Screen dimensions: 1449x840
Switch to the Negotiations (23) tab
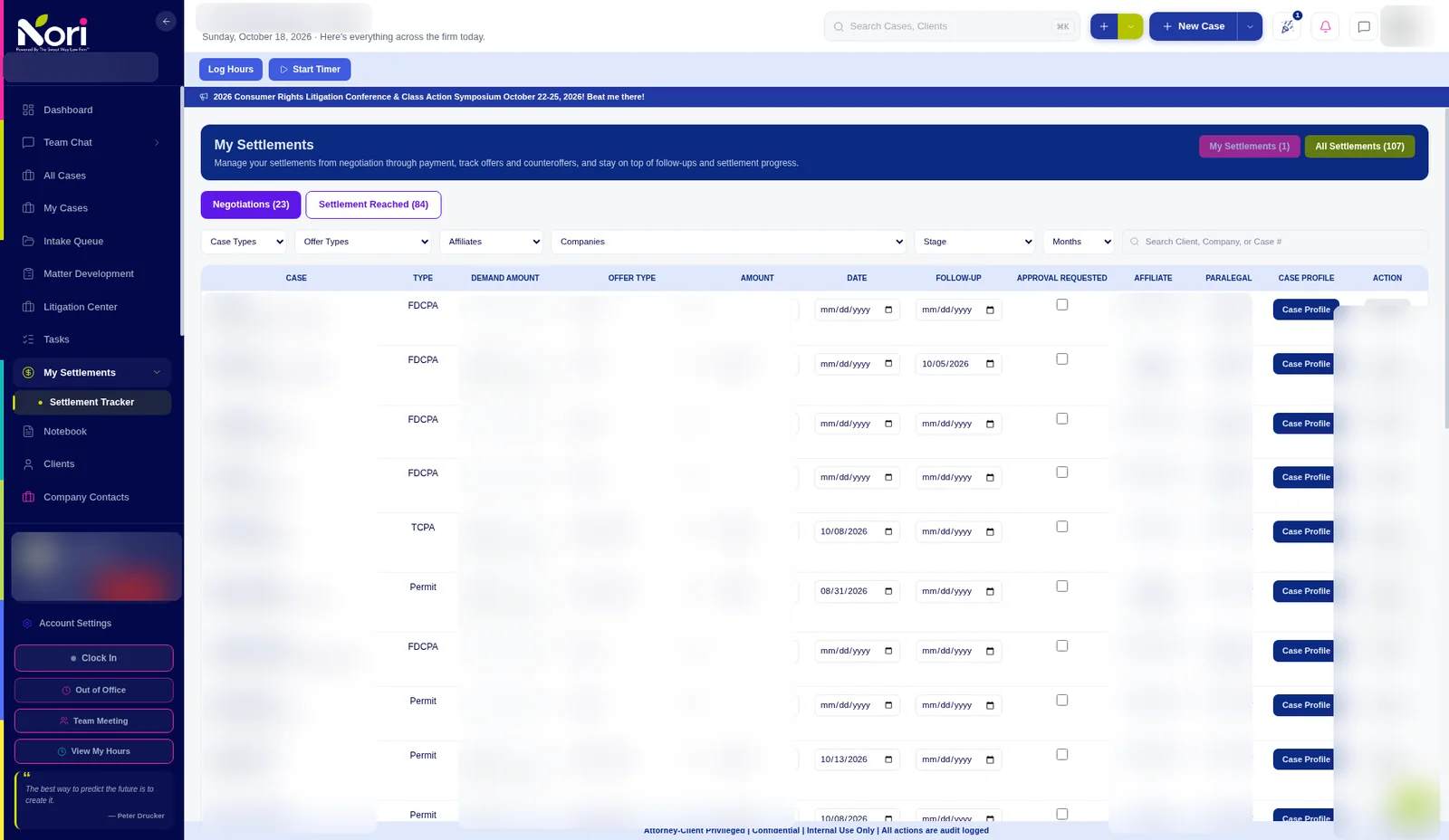(251, 205)
